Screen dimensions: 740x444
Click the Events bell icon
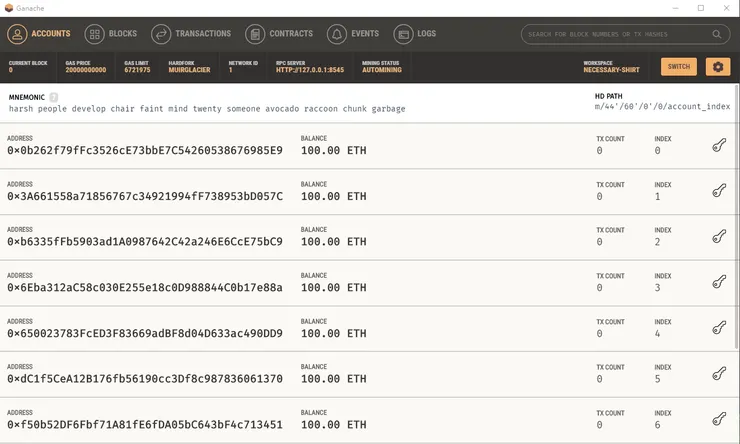pyautogui.click(x=336, y=34)
